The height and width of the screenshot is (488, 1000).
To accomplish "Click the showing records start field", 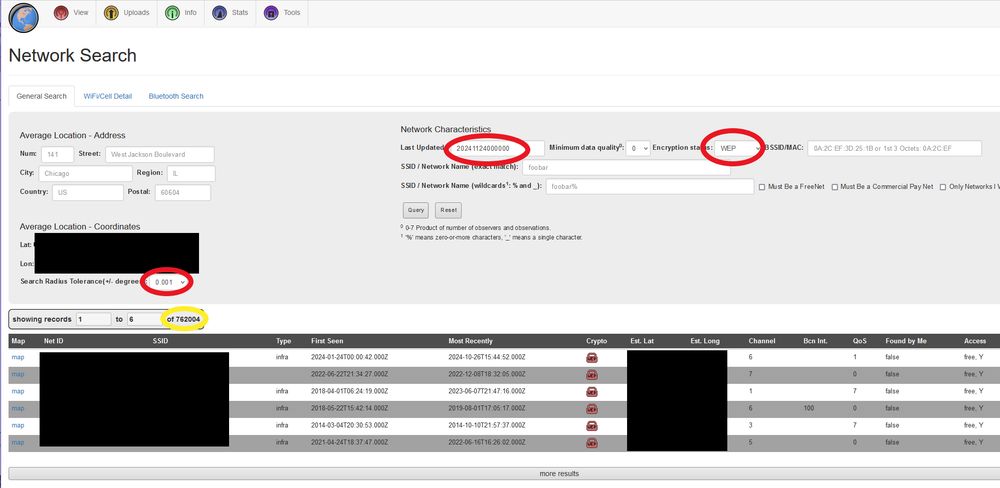I will [x=94, y=319].
